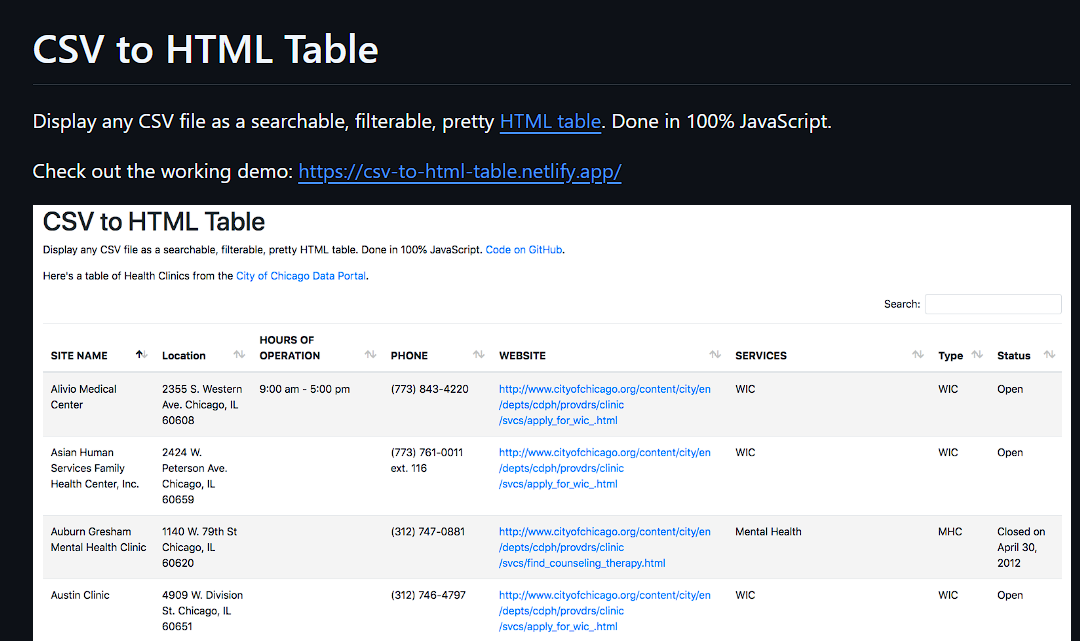Screen dimensions: 1080x641
Task: Click the demo screenshot heading CSV to HTML Table
Action: pyautogui.click(x=154, y=222)
